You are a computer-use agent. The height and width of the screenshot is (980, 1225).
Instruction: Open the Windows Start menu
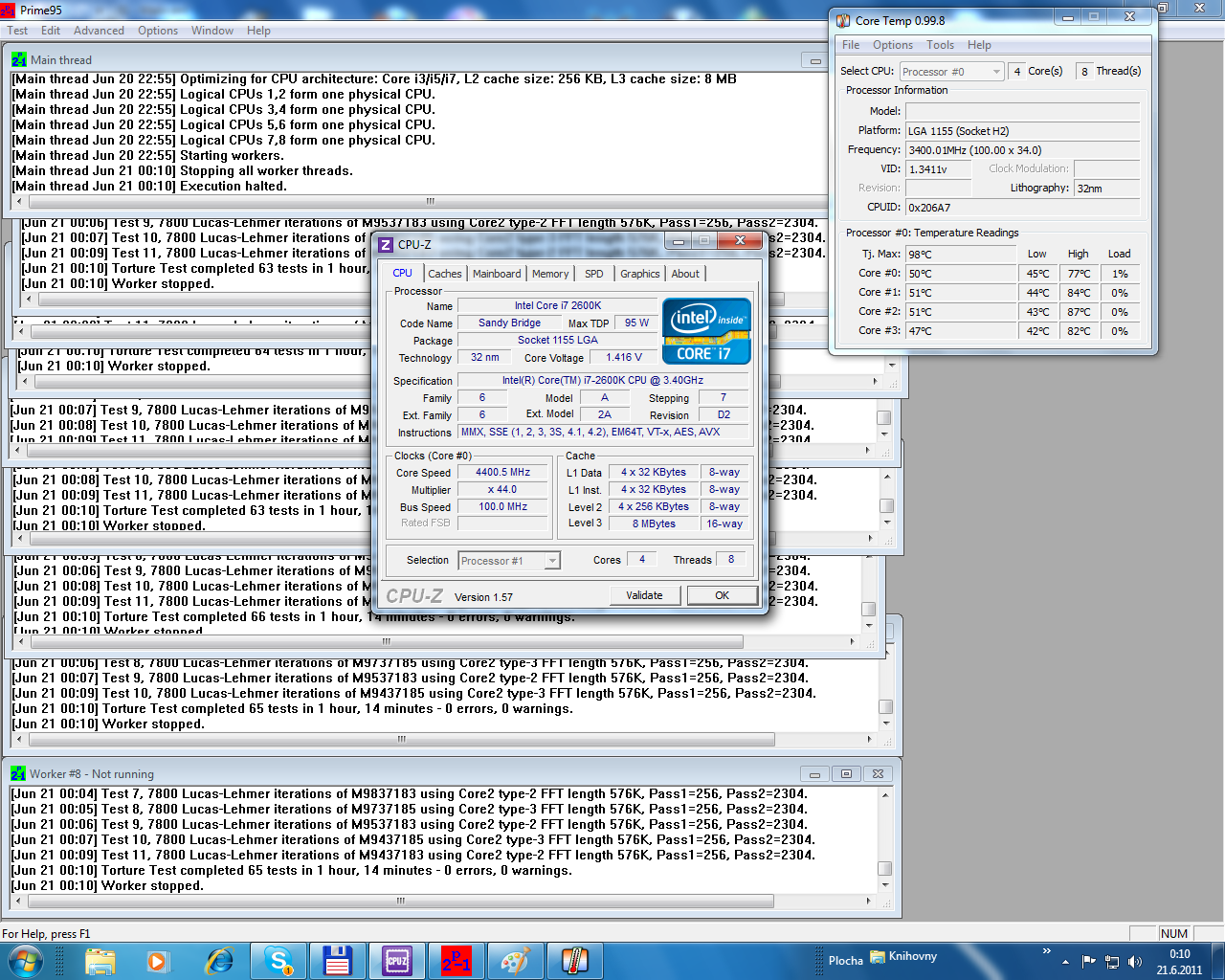pos(25,960)
